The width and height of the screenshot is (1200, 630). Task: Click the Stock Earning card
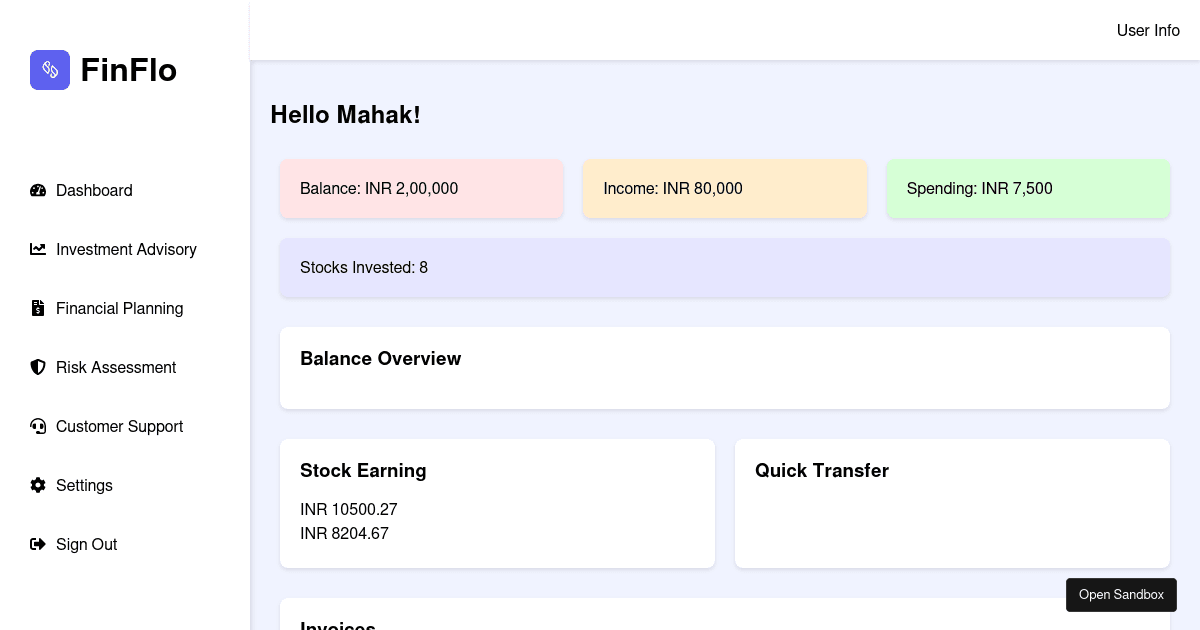(497, 503)
